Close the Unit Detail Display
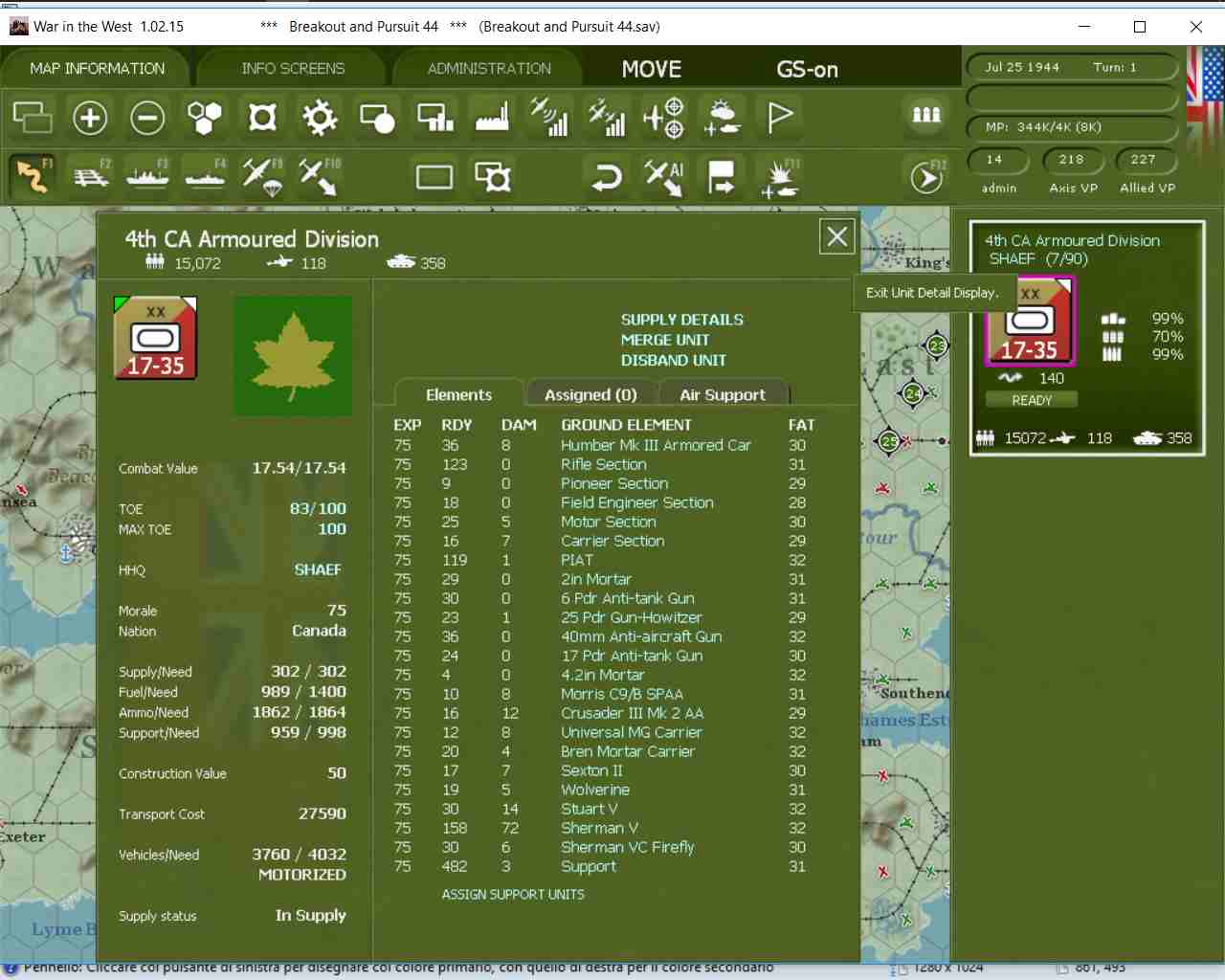The width and height of the screenshot is (1225, 980). (837, 236)
